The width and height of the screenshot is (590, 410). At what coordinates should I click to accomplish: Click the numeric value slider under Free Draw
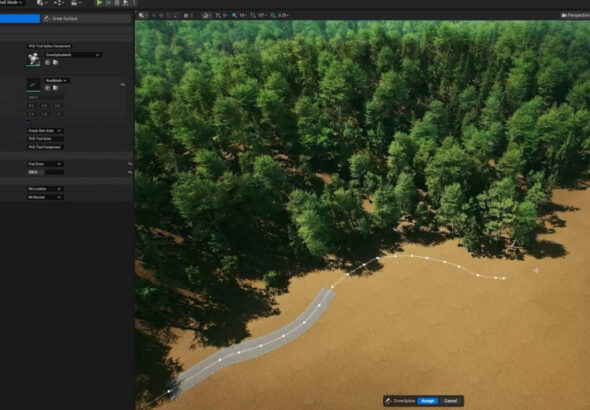point(45,172)
